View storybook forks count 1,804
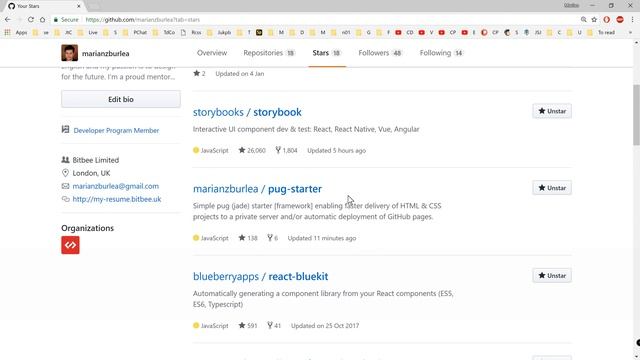 [x=286, y=150]
